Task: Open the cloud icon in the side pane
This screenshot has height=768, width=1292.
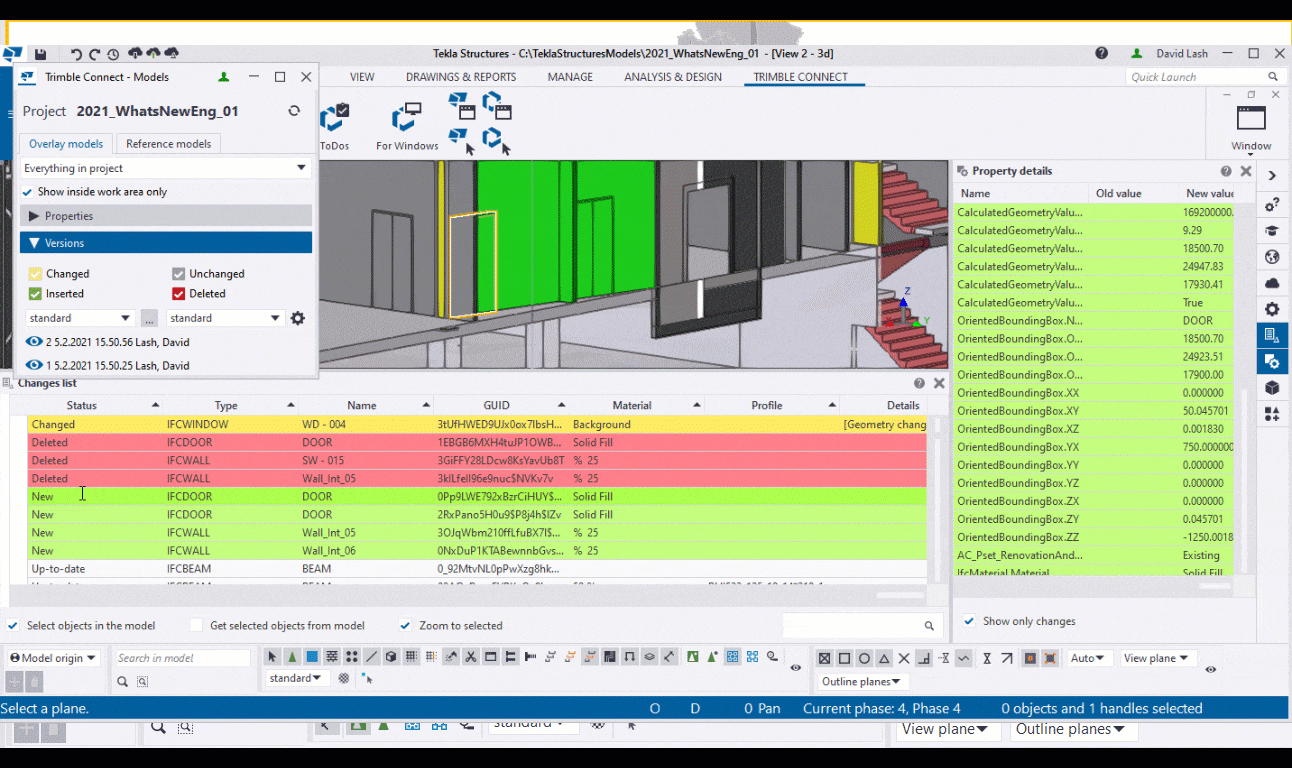Action: pos(1272,283)
